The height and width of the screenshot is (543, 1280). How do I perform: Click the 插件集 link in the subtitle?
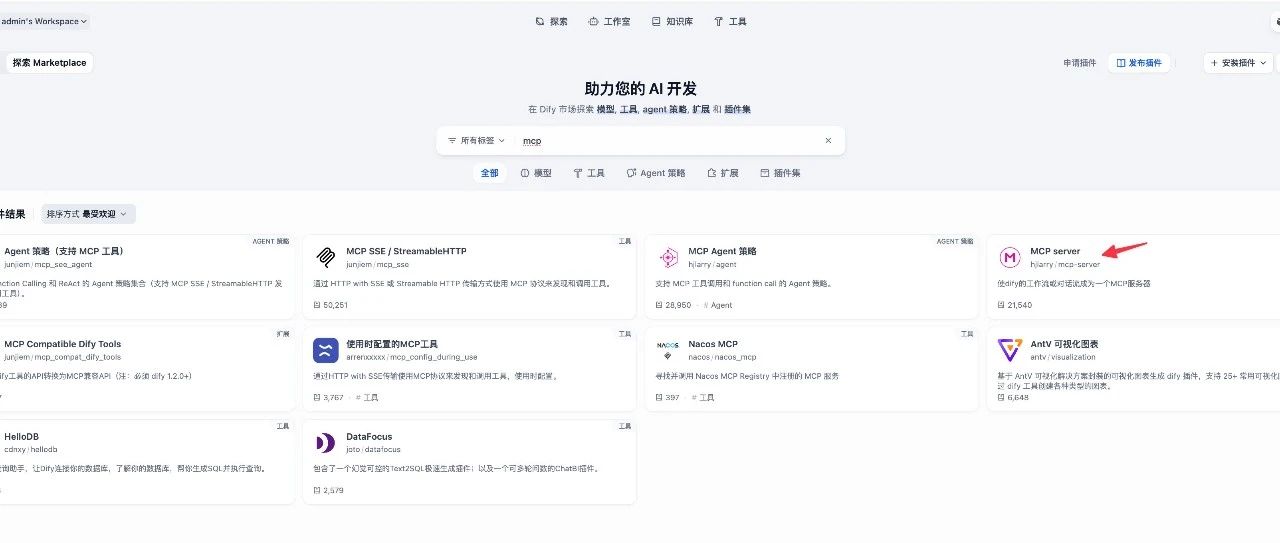click(738, 109)
